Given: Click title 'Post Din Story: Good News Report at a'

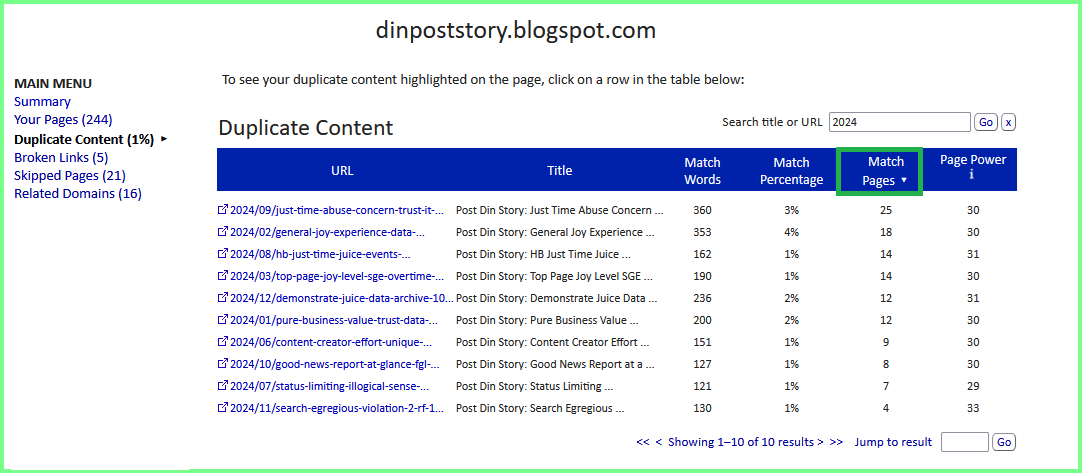Looking at the screenshot, I should (x=555, y=364).
